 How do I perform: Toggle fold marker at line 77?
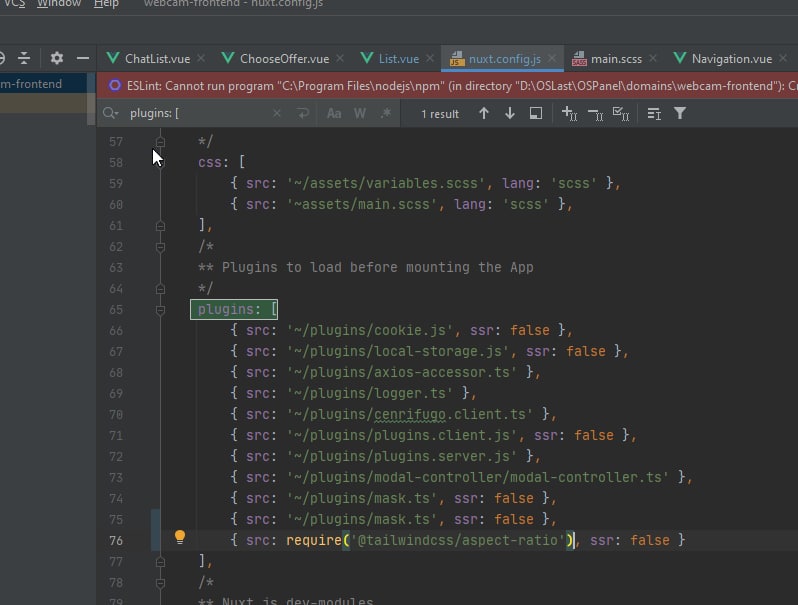tap(160, 562)
